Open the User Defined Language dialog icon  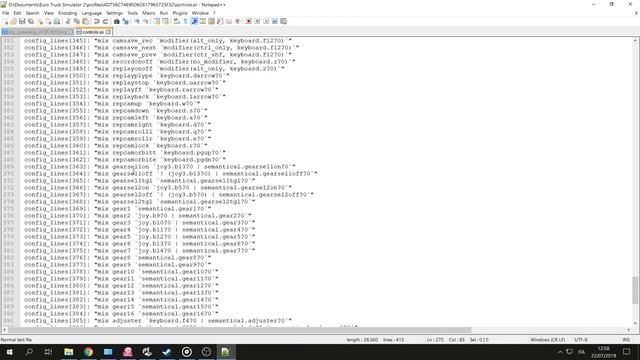click(x=203, y=21)
